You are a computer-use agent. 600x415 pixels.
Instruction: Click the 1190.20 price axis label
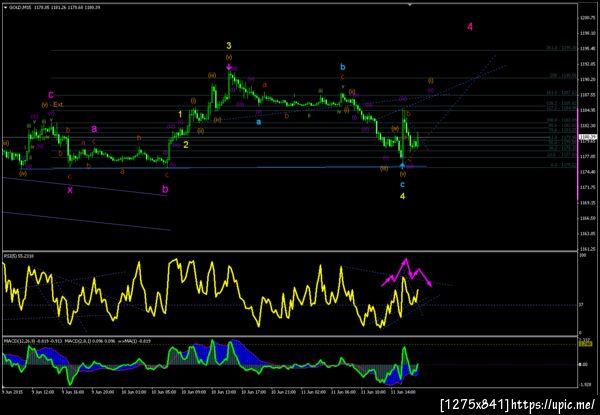coord(586,80)
